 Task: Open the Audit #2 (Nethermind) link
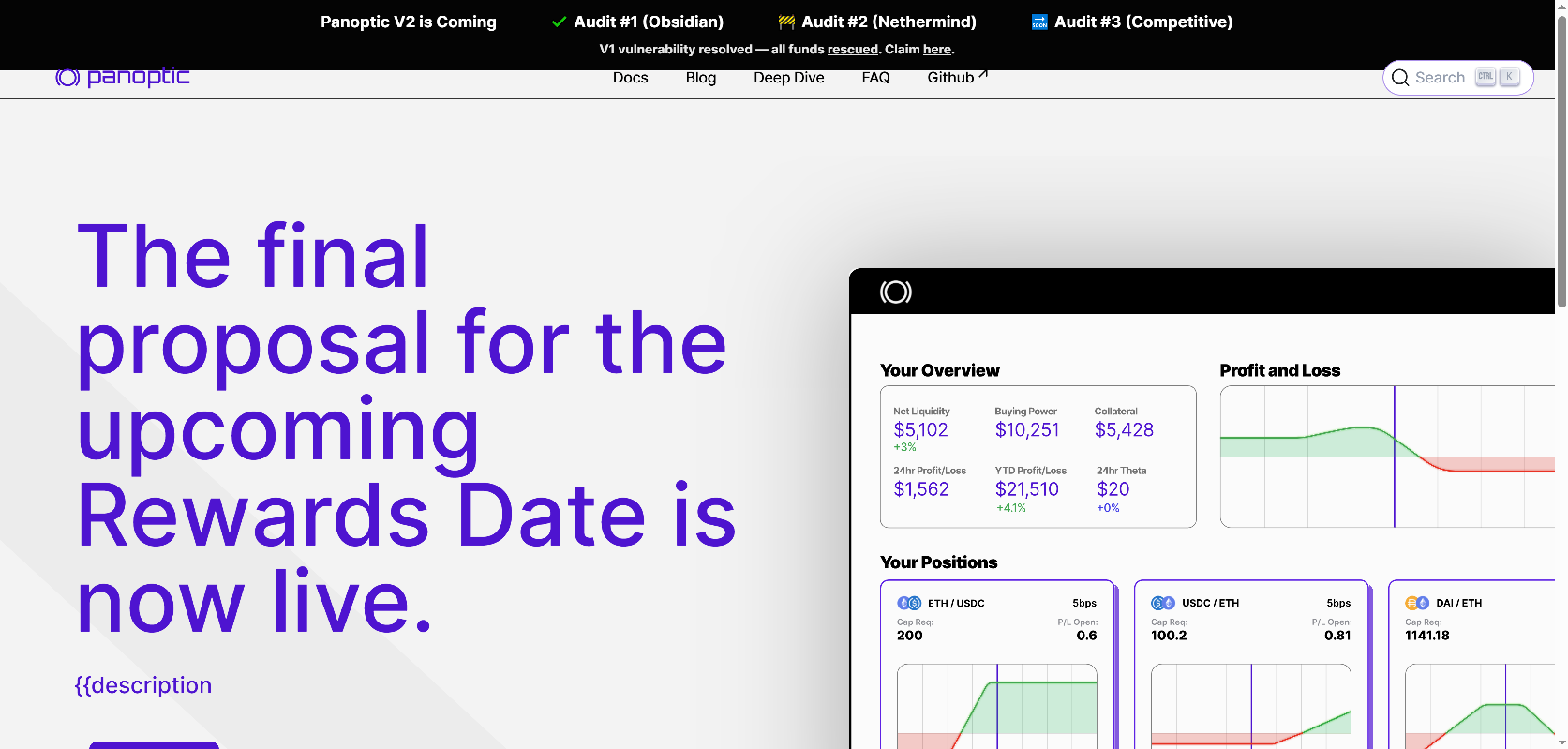click(889, 22)
